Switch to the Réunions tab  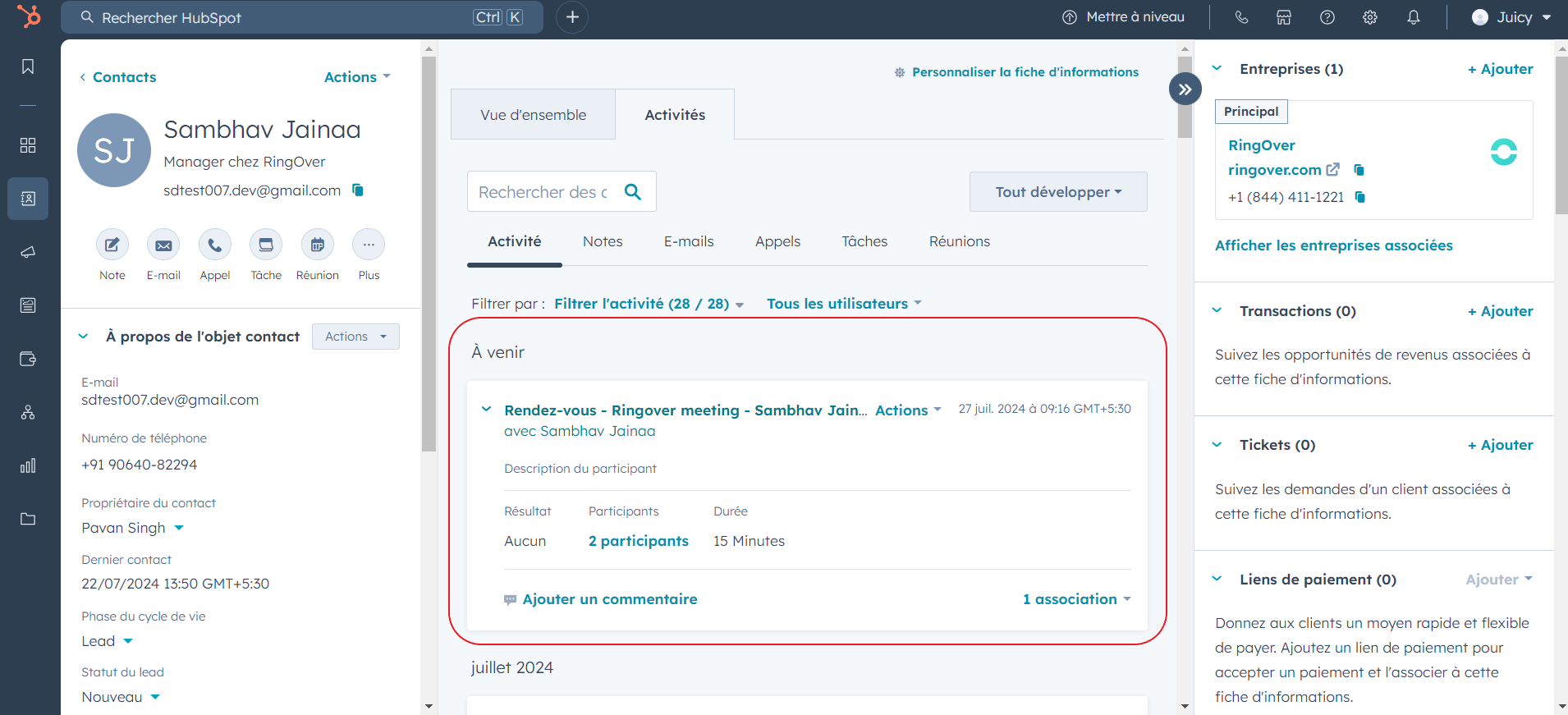point(960,241)
